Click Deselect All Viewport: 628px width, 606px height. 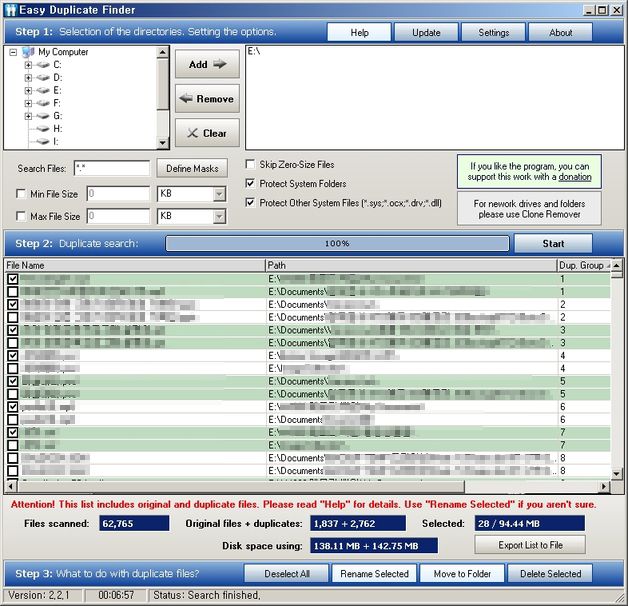coord(287,574)
